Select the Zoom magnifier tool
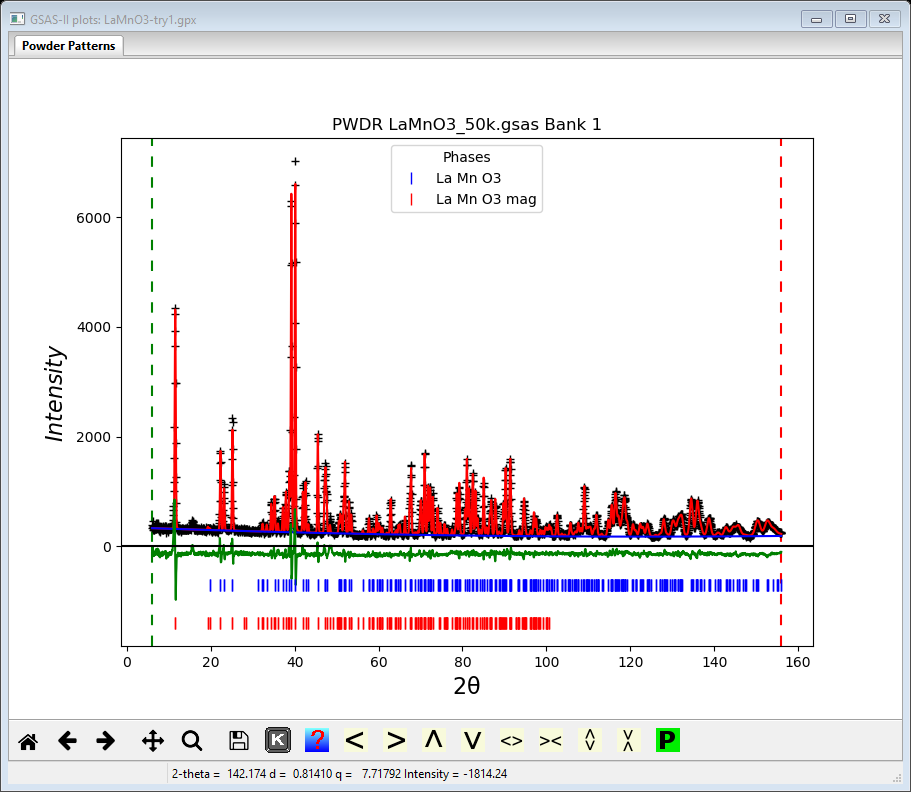The height and width of the screenshot is (792, 911). coord(192,741)
